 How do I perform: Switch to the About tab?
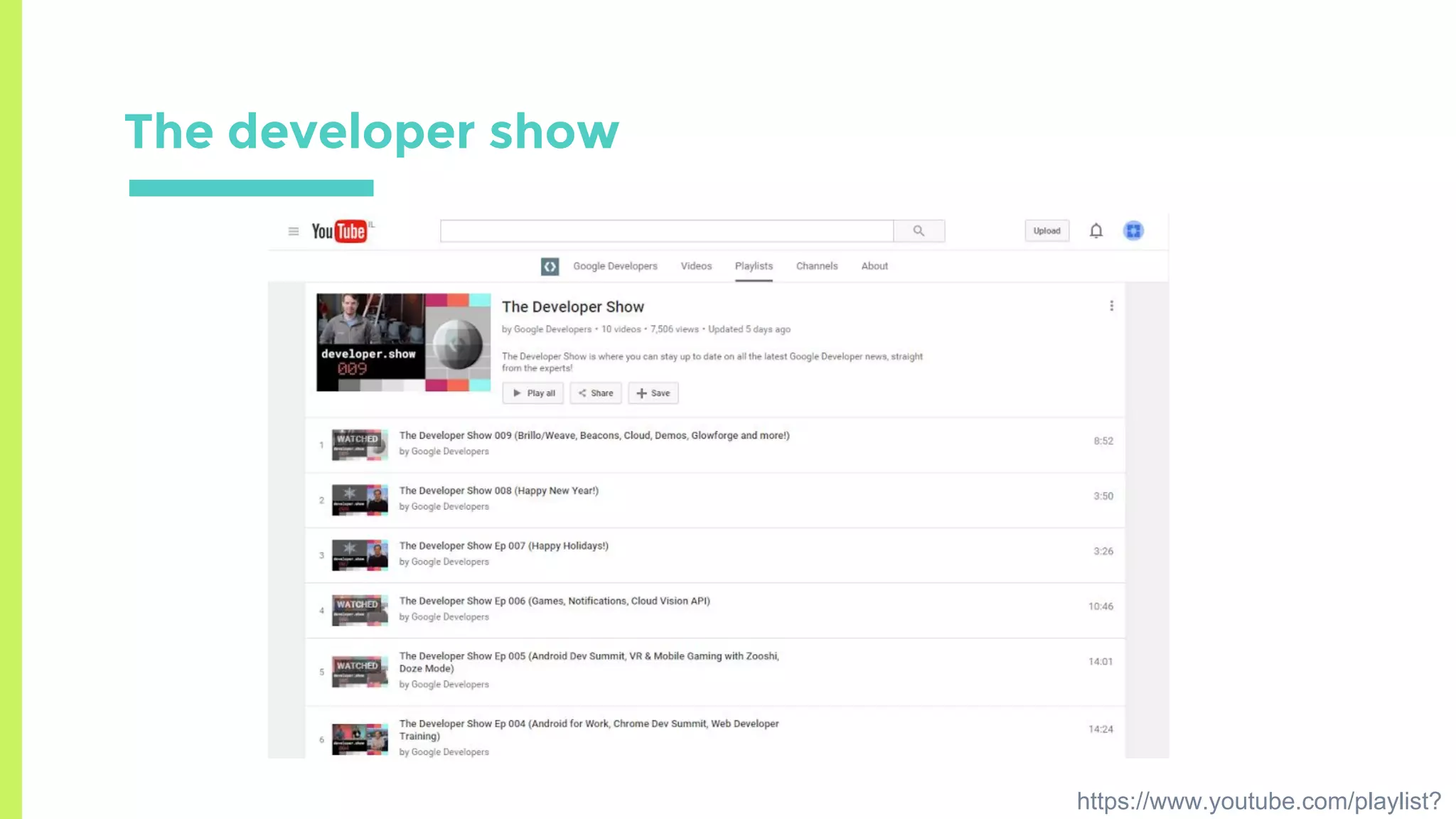coord(874,266)
